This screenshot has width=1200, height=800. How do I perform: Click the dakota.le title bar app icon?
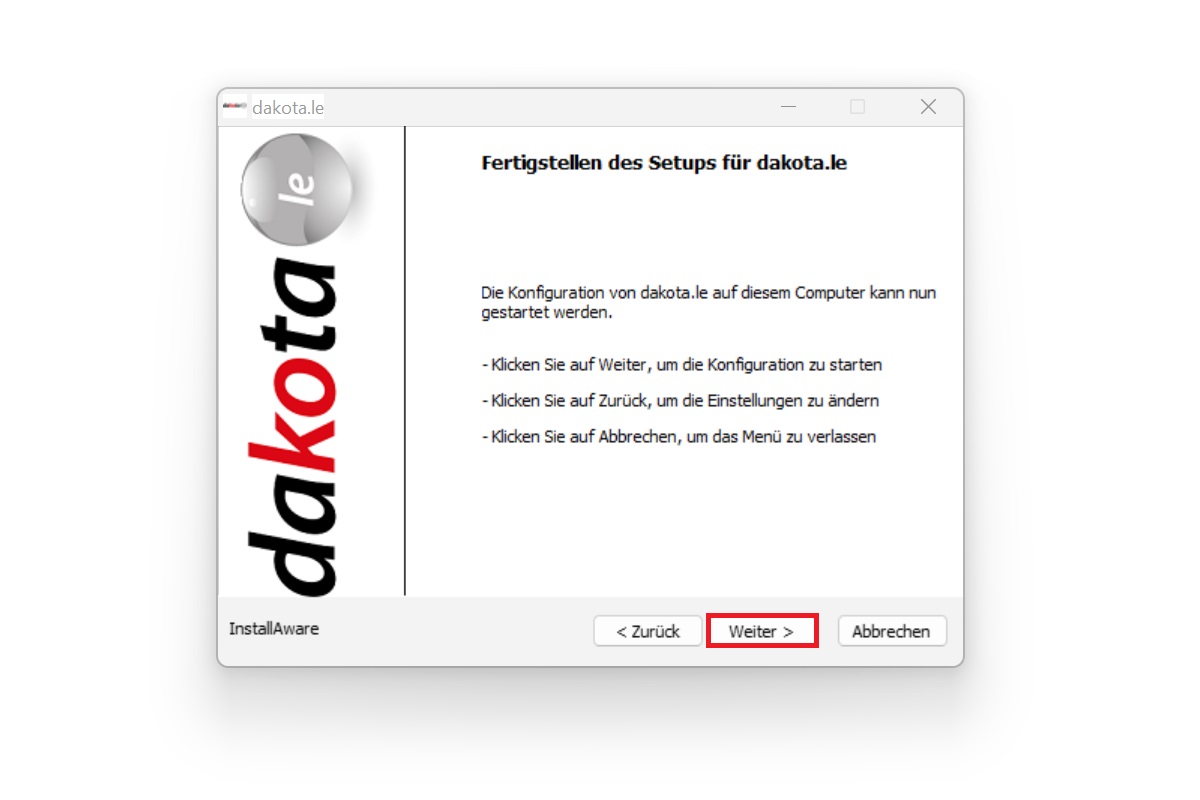click(235, 107)
